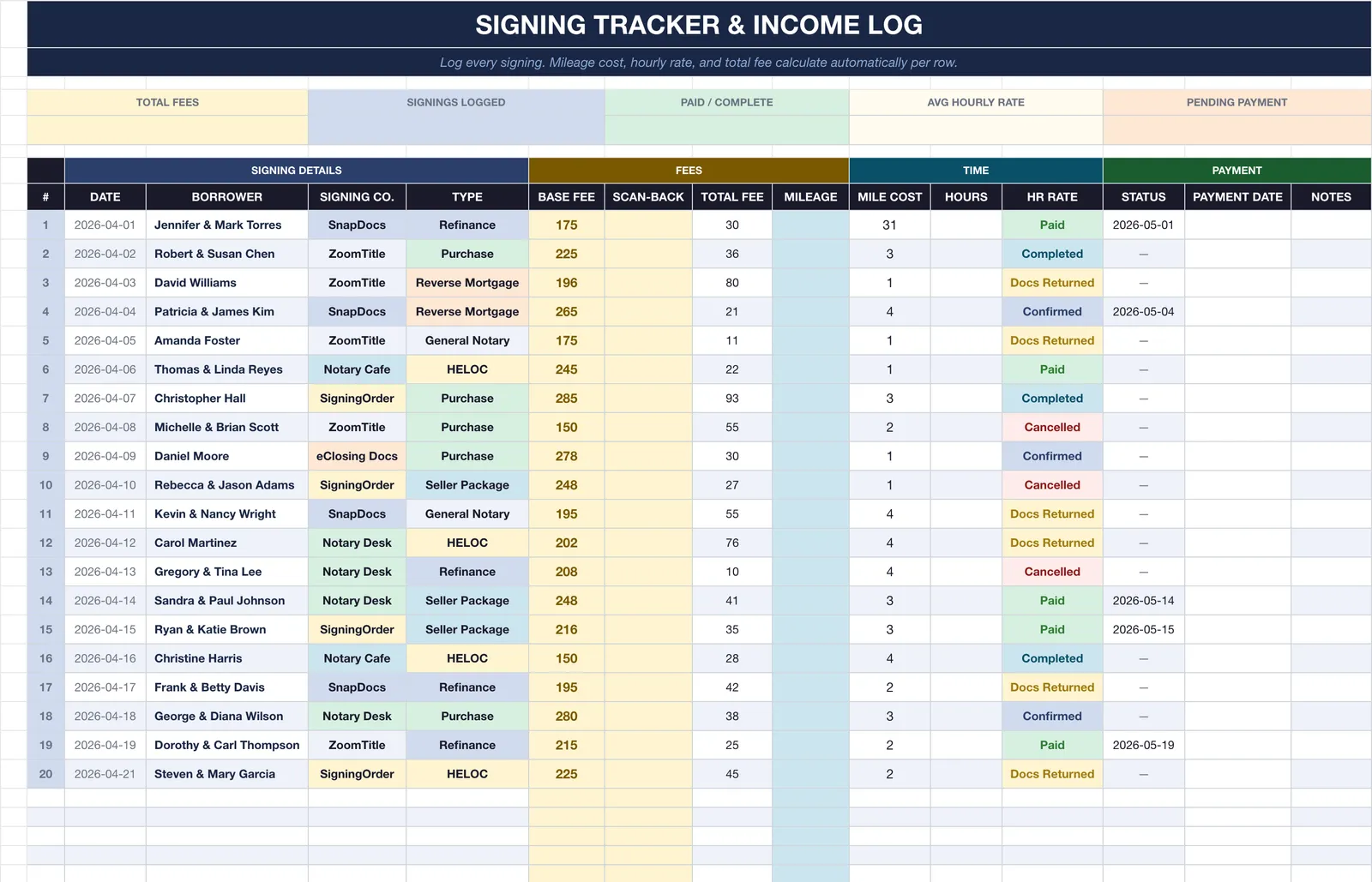
Task: Select the MILEAGE column header
Action: (x=810, y=197)
